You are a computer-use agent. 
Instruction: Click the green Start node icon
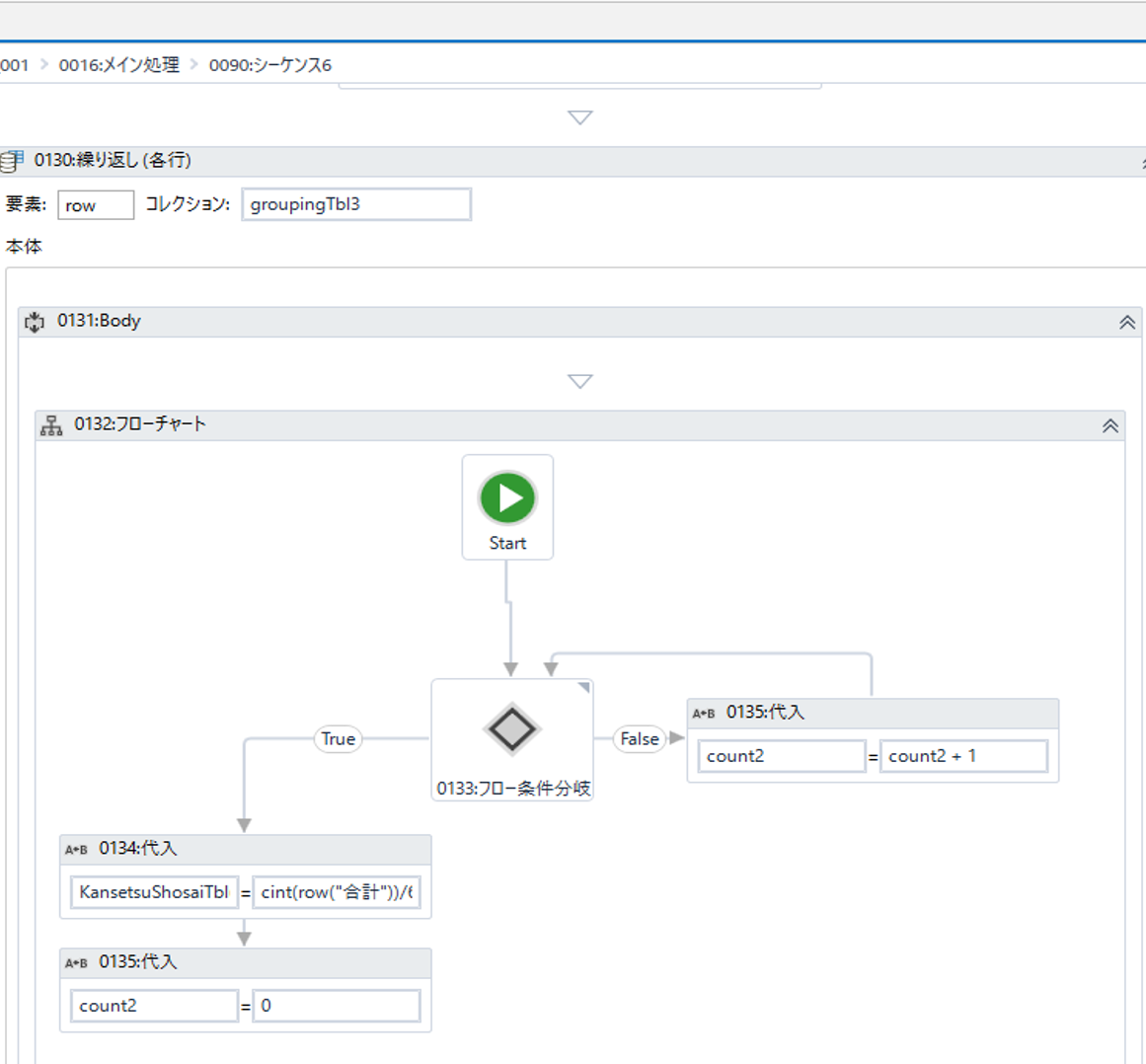(507, 497)
